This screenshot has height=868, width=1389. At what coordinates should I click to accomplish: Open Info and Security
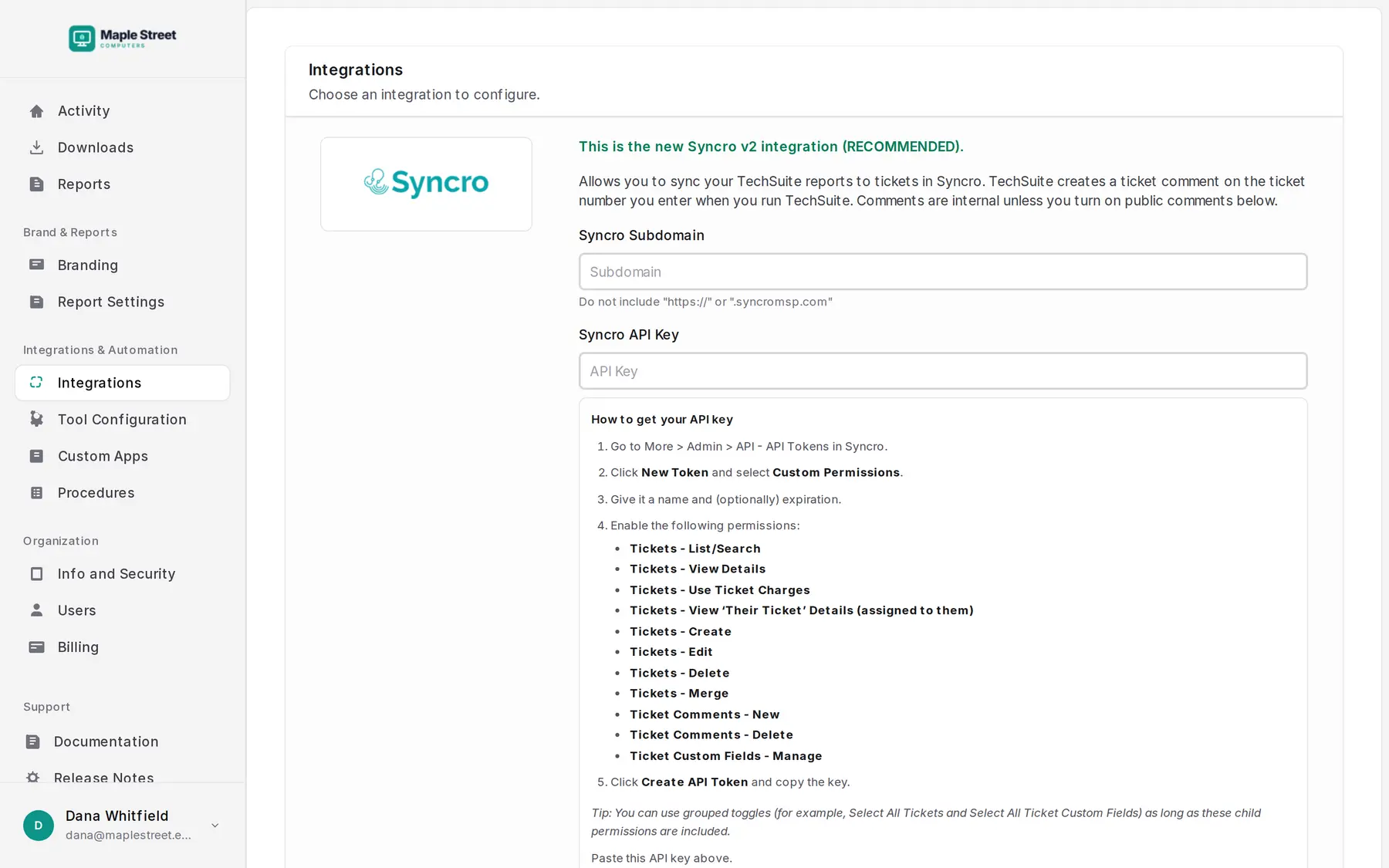click(123, 573)
